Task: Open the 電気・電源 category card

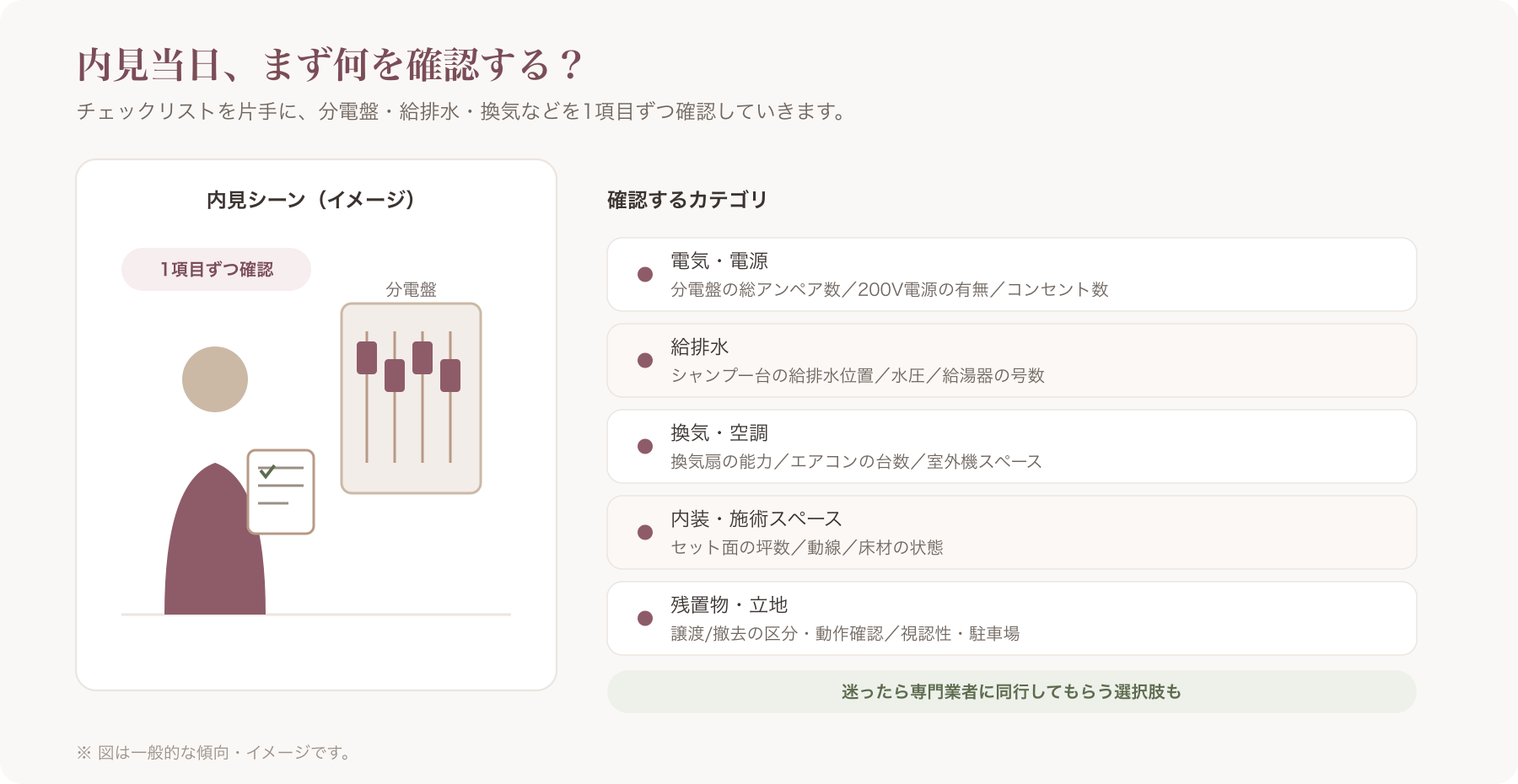Action: pos(1011,274)
